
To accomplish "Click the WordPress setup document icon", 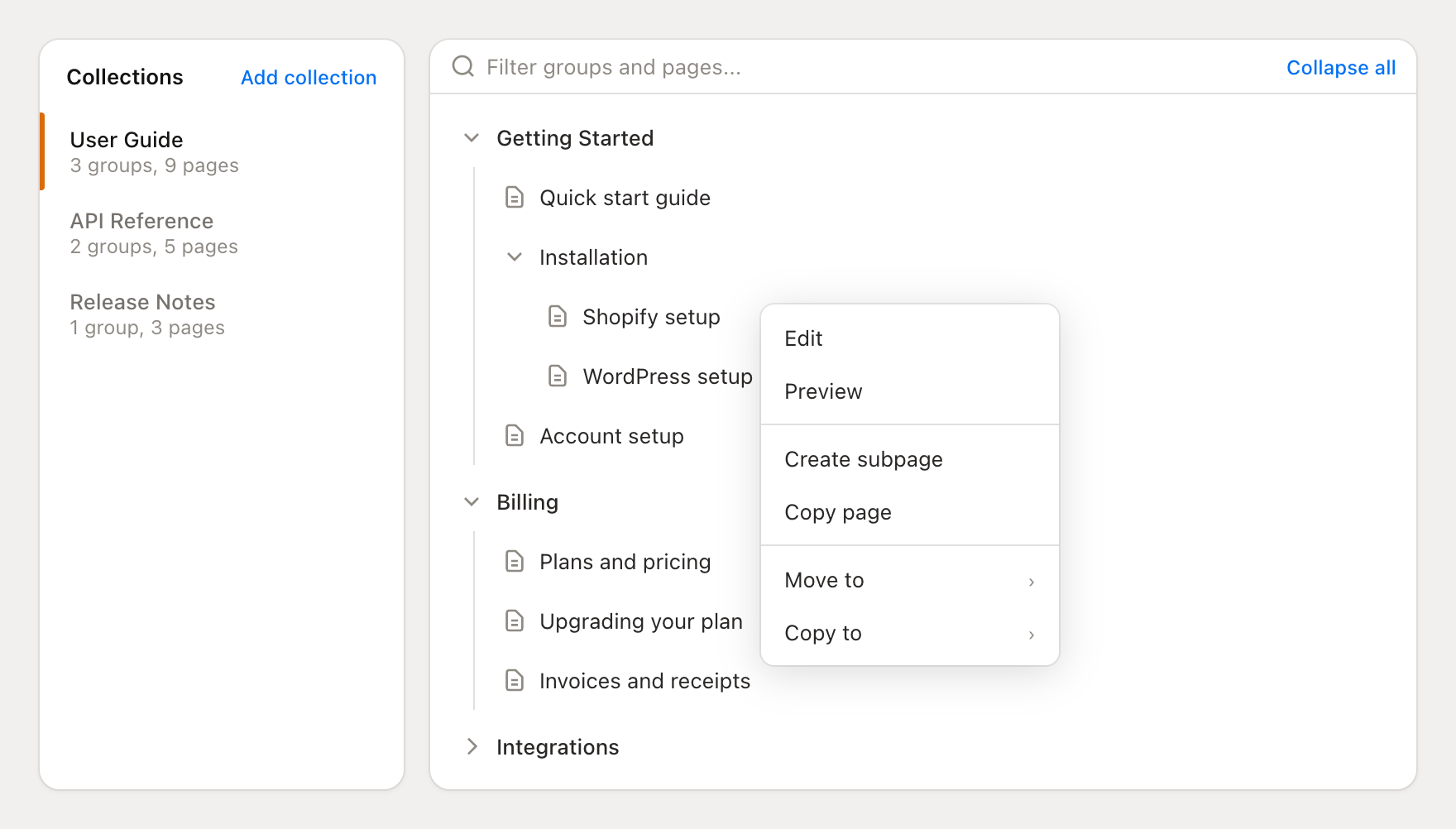I will [x=558, y=376].
